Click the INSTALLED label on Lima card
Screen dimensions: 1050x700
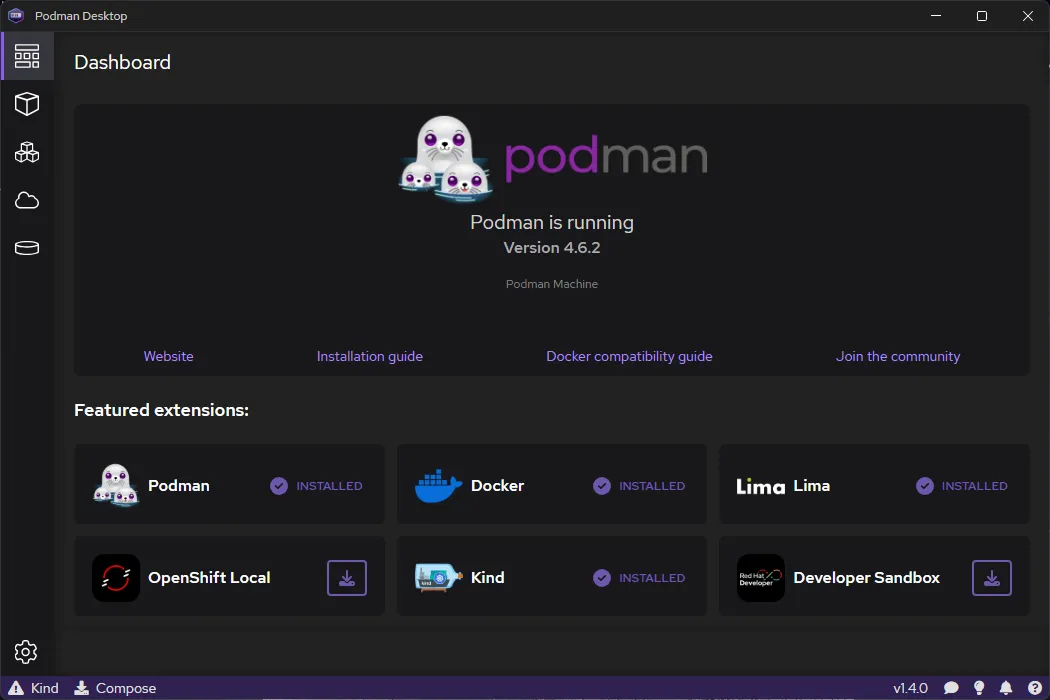[x=974, y=486]
